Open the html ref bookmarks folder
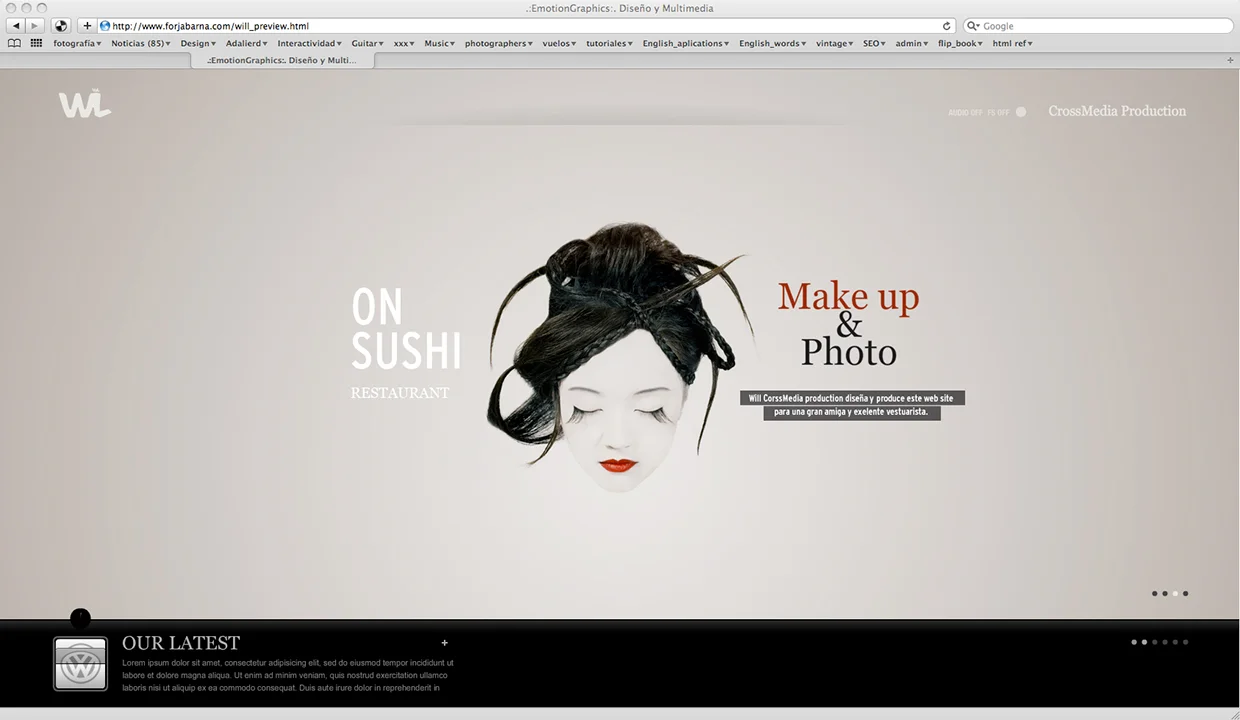 (1012, 43)
